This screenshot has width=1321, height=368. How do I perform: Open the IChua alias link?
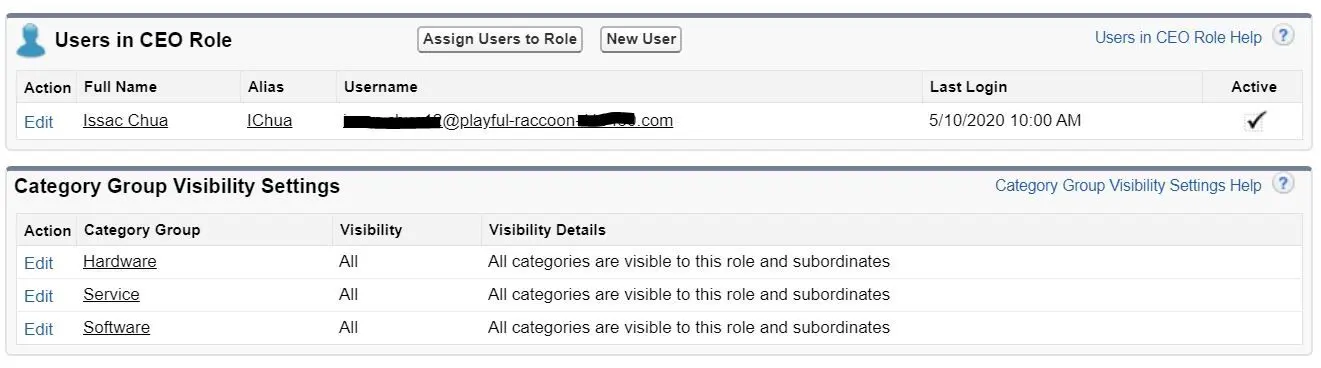[x=270, y=121]
